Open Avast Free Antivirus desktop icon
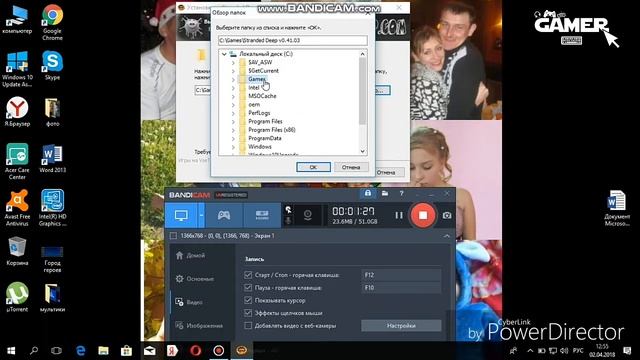The width and height of the screenshot is (640, 360). tap(17, 208)
